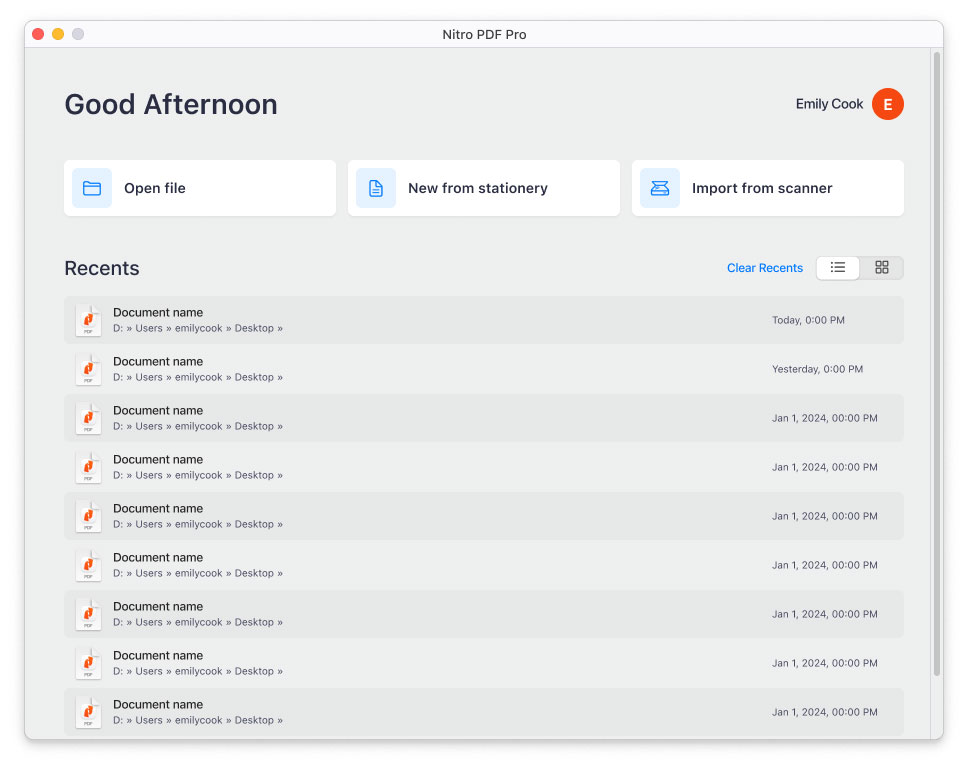Click the vertical scrollbar on the right edge
This screenshot has height=768, width=968.
[937, 360]
